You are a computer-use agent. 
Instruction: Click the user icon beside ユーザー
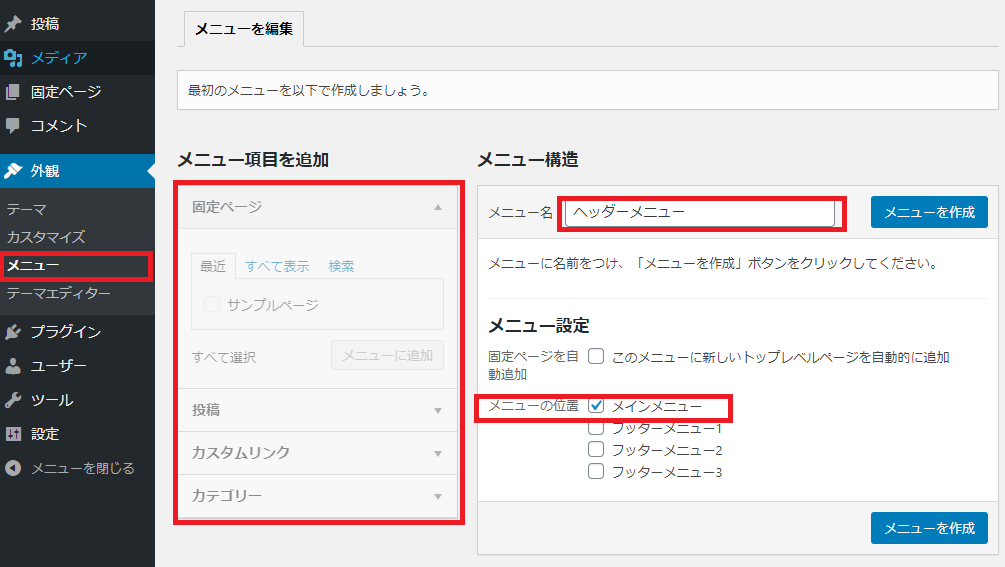point(13,366)
